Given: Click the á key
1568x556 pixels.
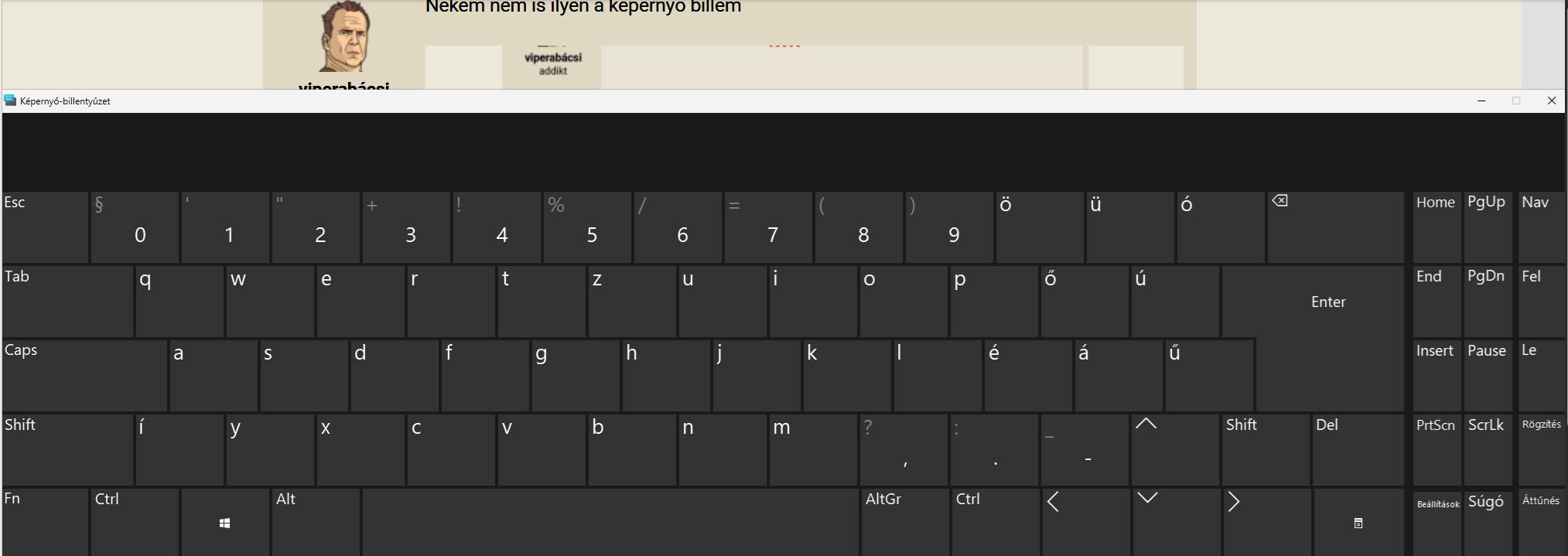Looking at the screenshot, I should [x=1119, y=376].
